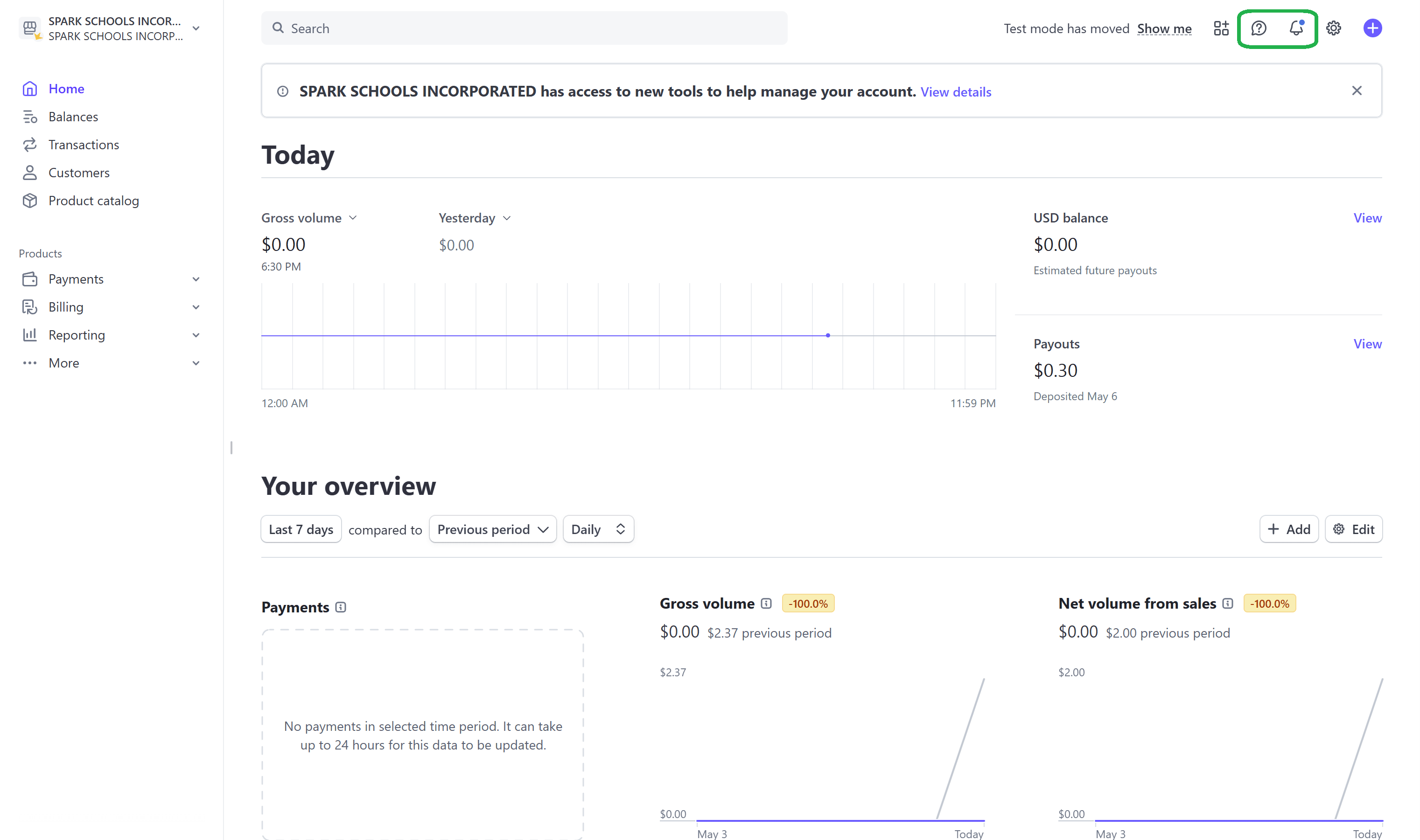Click the Last 7 days button
This screenshot has width=1420, height=840.
(301, 529)
